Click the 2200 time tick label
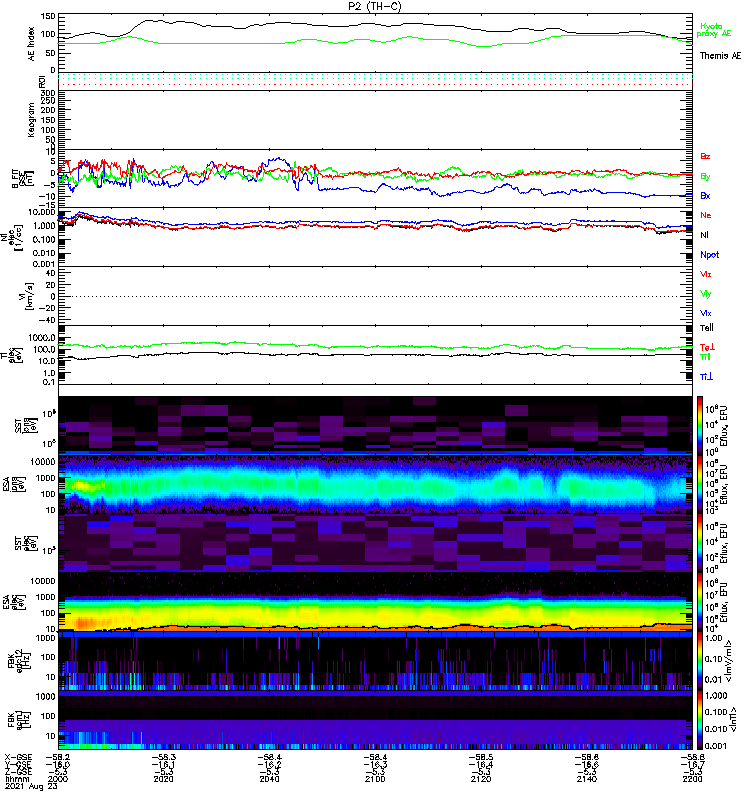 coord(692,779)
